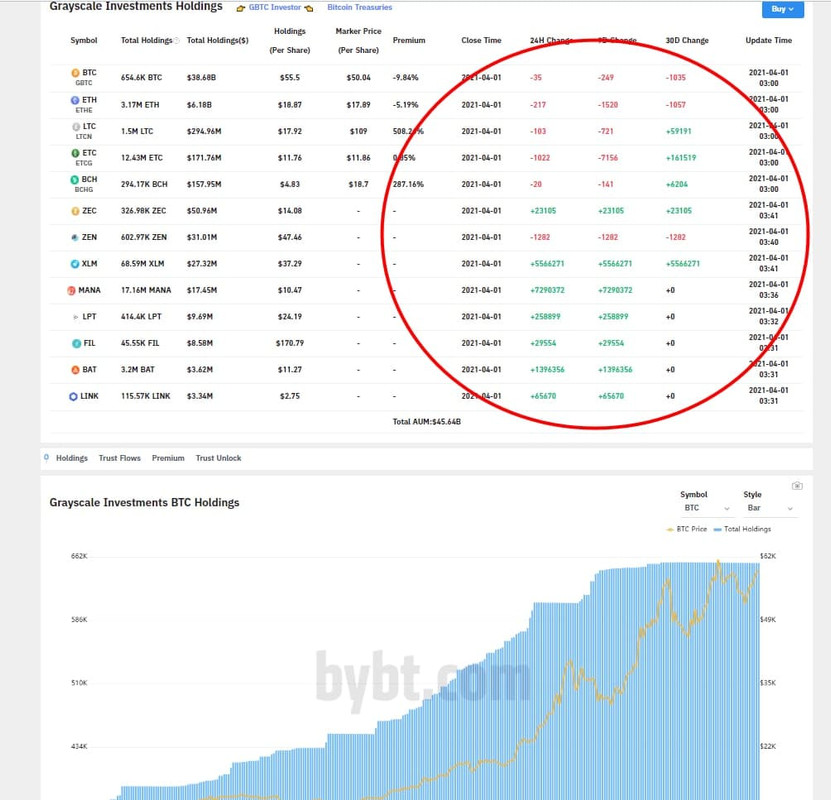
Task: Click the LTC coin icon
Action: 76,127
